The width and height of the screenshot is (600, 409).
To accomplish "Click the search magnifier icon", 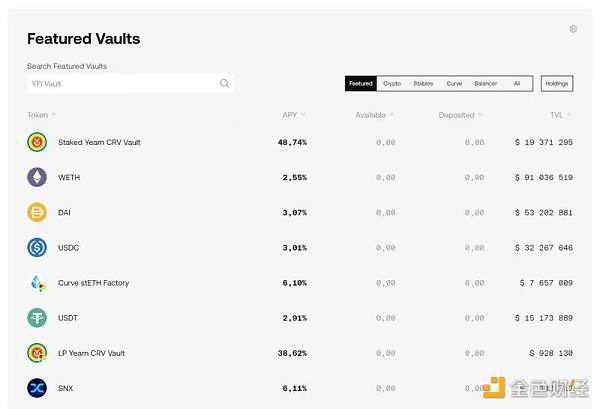I will [x=225, y=84].
